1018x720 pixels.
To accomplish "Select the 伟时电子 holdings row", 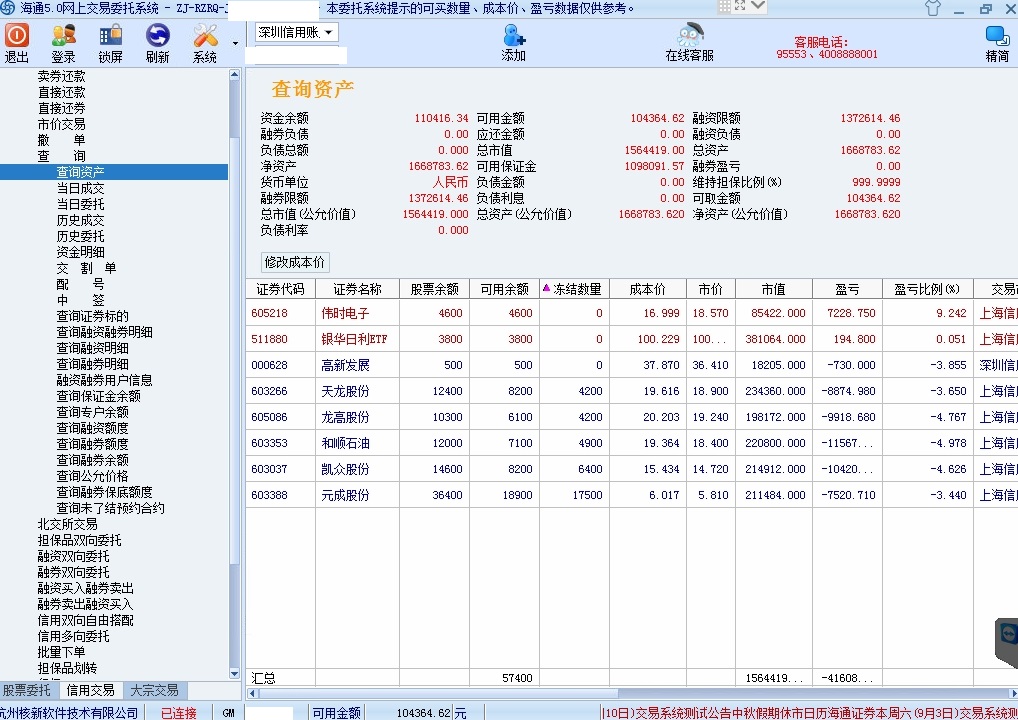I will point(345,313).
